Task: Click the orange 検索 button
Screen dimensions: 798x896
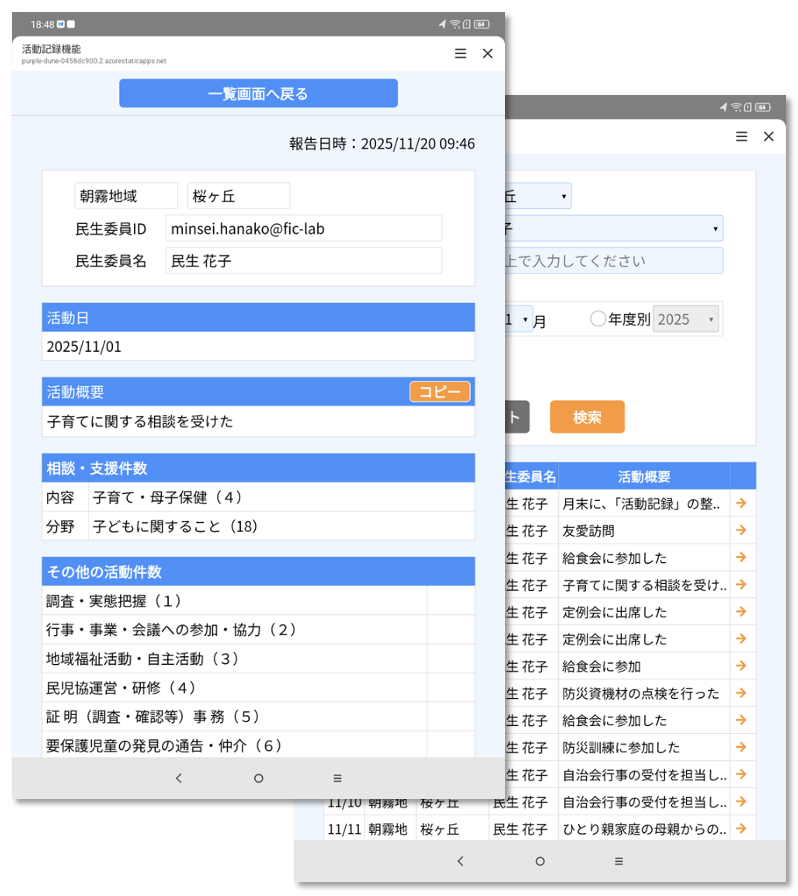Action: [587, 417]
